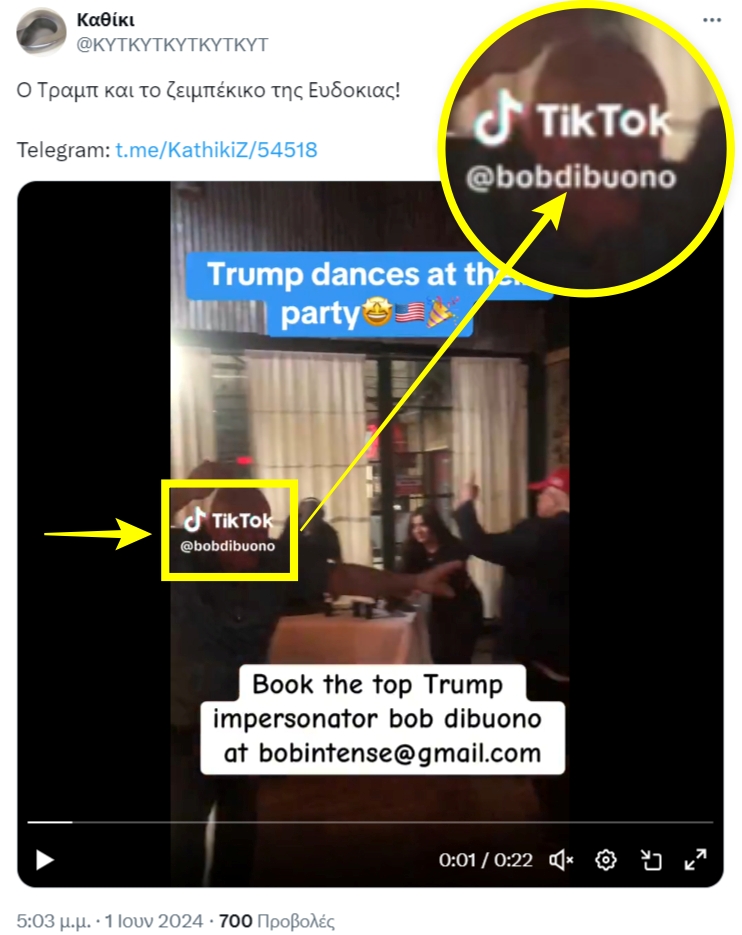Click the tweet text about Τραμπ
This screenshot has width=742, height=935.
pyautogui.click(x=208, y=90)
